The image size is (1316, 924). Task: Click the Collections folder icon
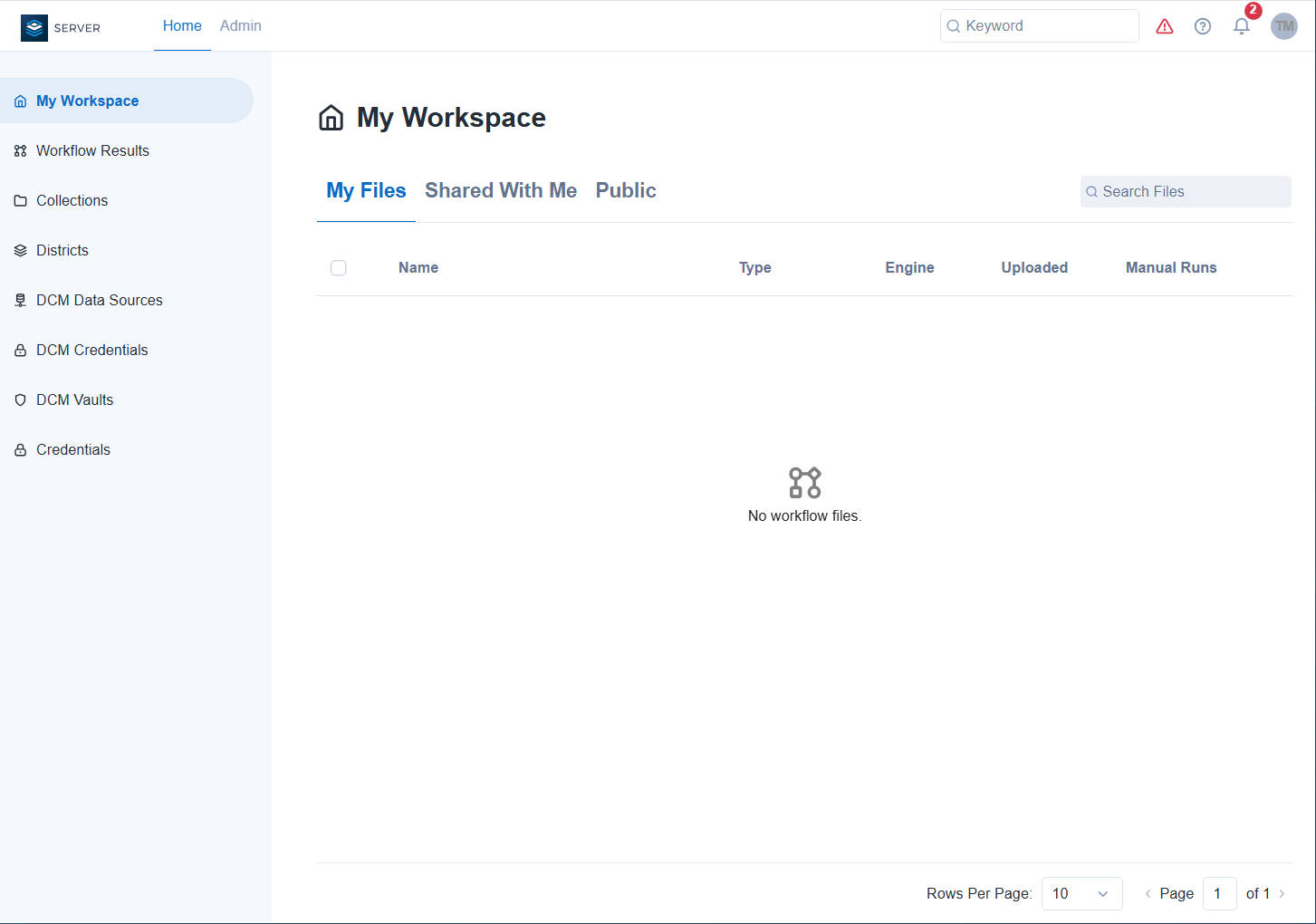[20, 201]
